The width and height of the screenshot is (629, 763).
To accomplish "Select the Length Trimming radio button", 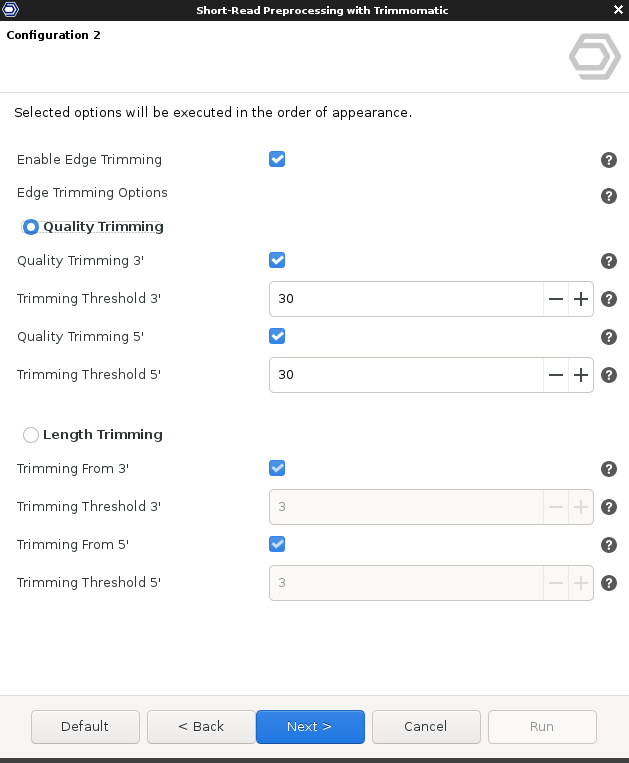I will pyautogui.click(x=31, y=435).
